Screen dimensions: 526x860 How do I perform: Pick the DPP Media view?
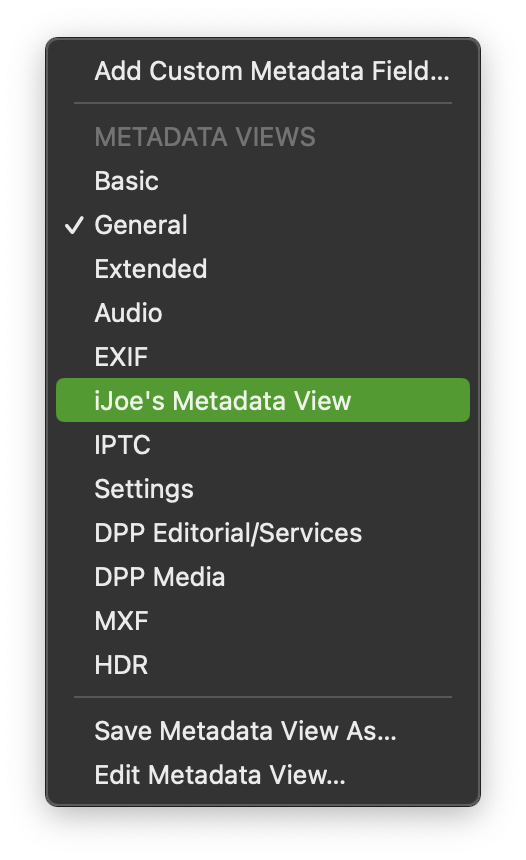coord(263,577)
